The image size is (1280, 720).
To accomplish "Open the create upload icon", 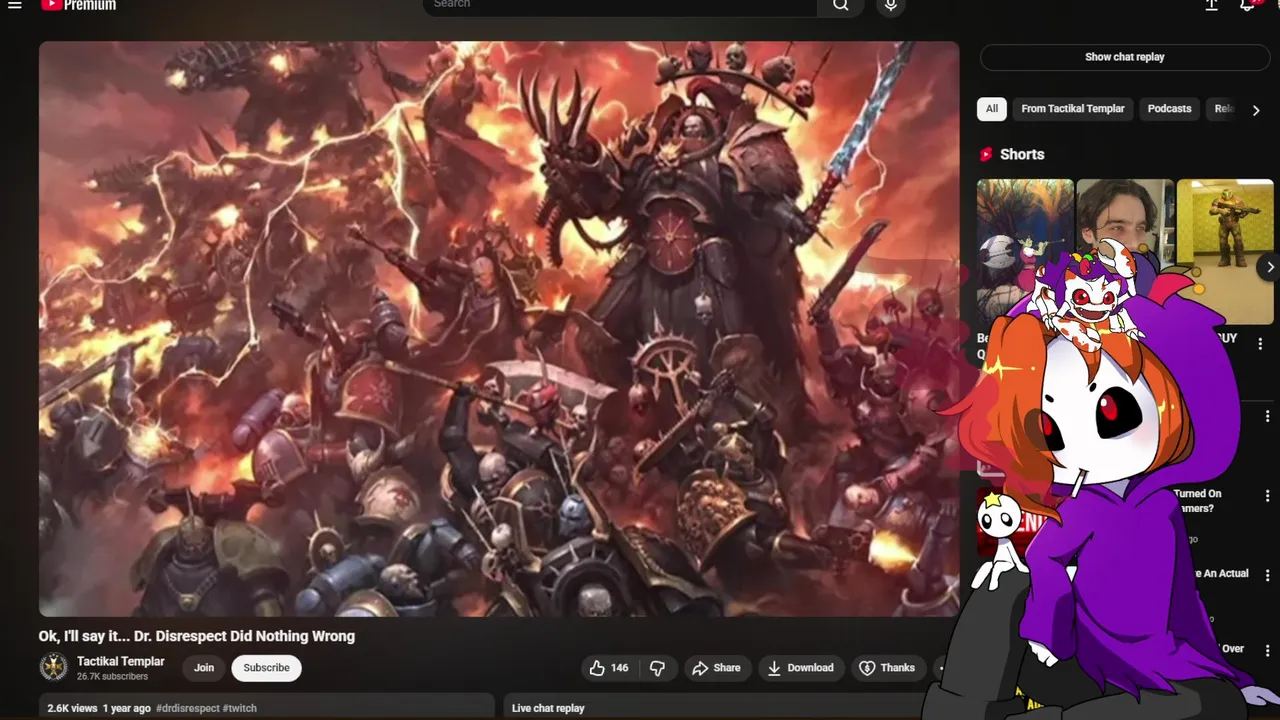I will [1211, 5].
